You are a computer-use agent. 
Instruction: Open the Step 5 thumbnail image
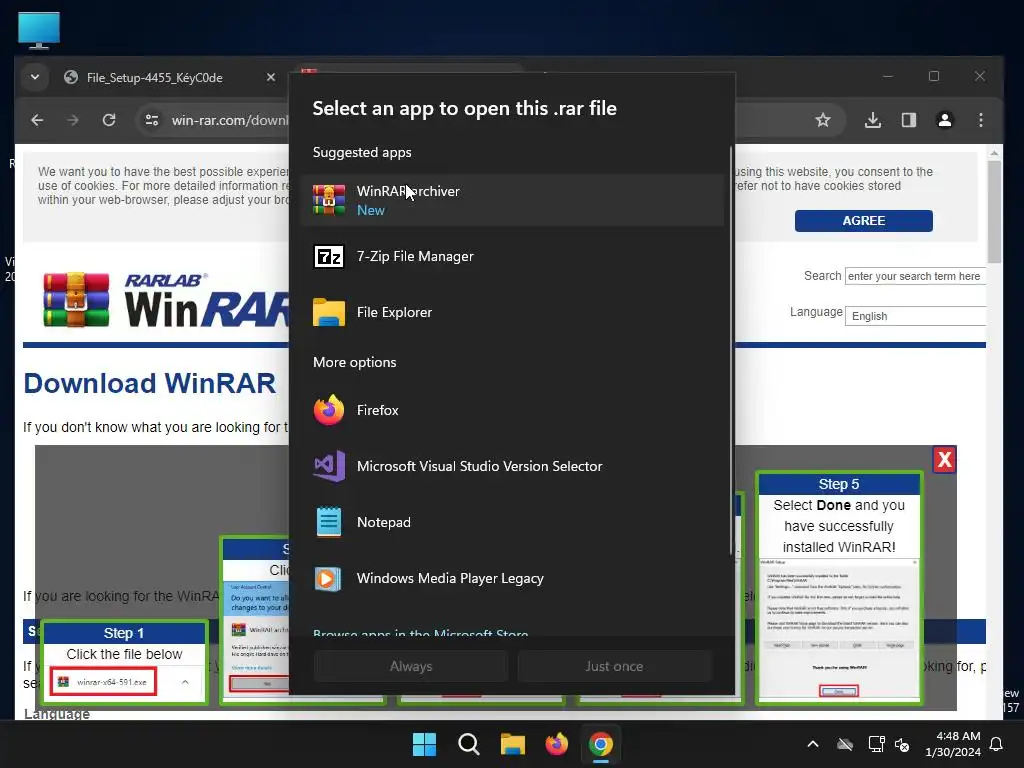point(839,630)
